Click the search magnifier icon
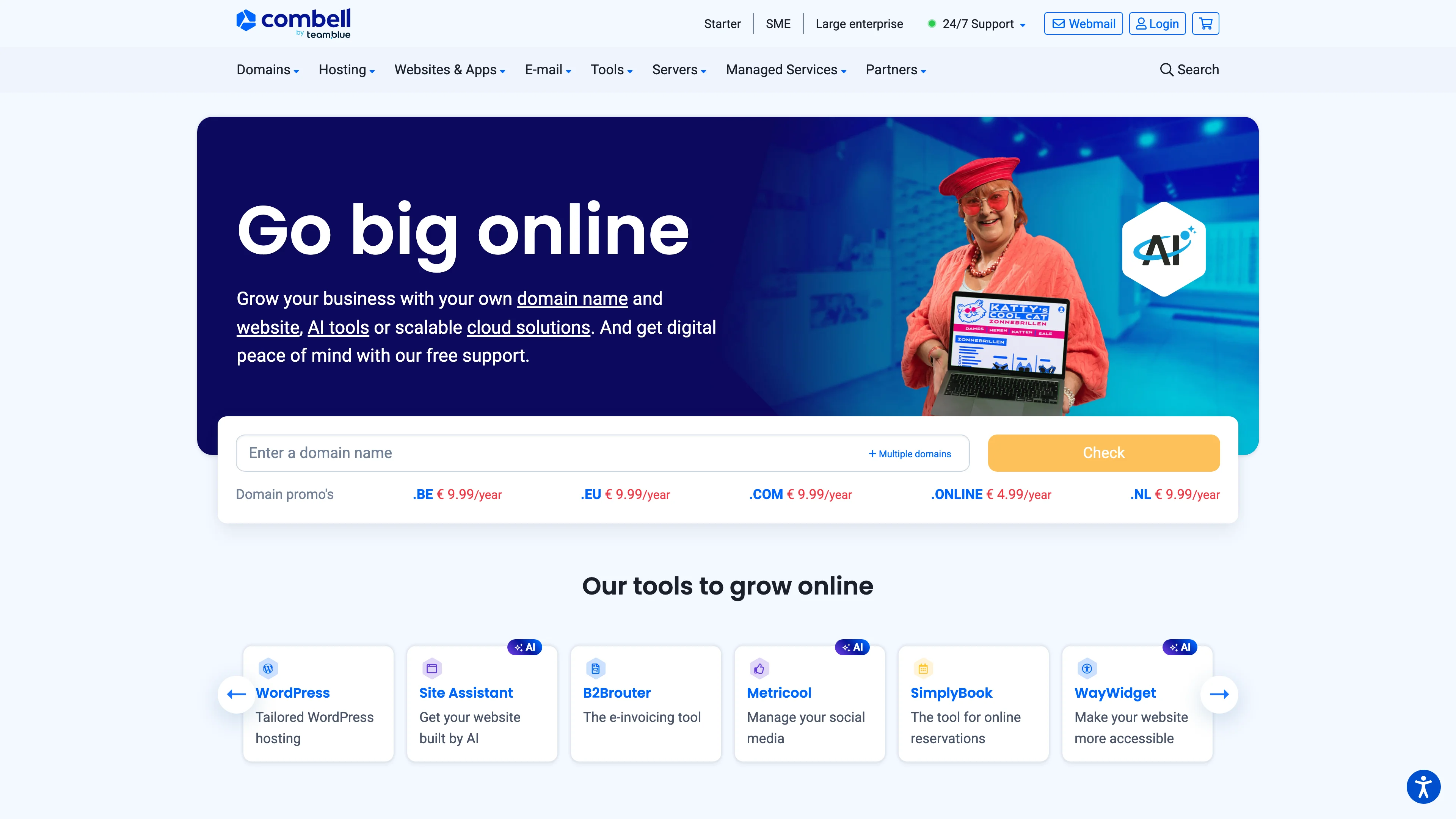The width and height of the screenshot is (1456, 819). click(1166, 69)
